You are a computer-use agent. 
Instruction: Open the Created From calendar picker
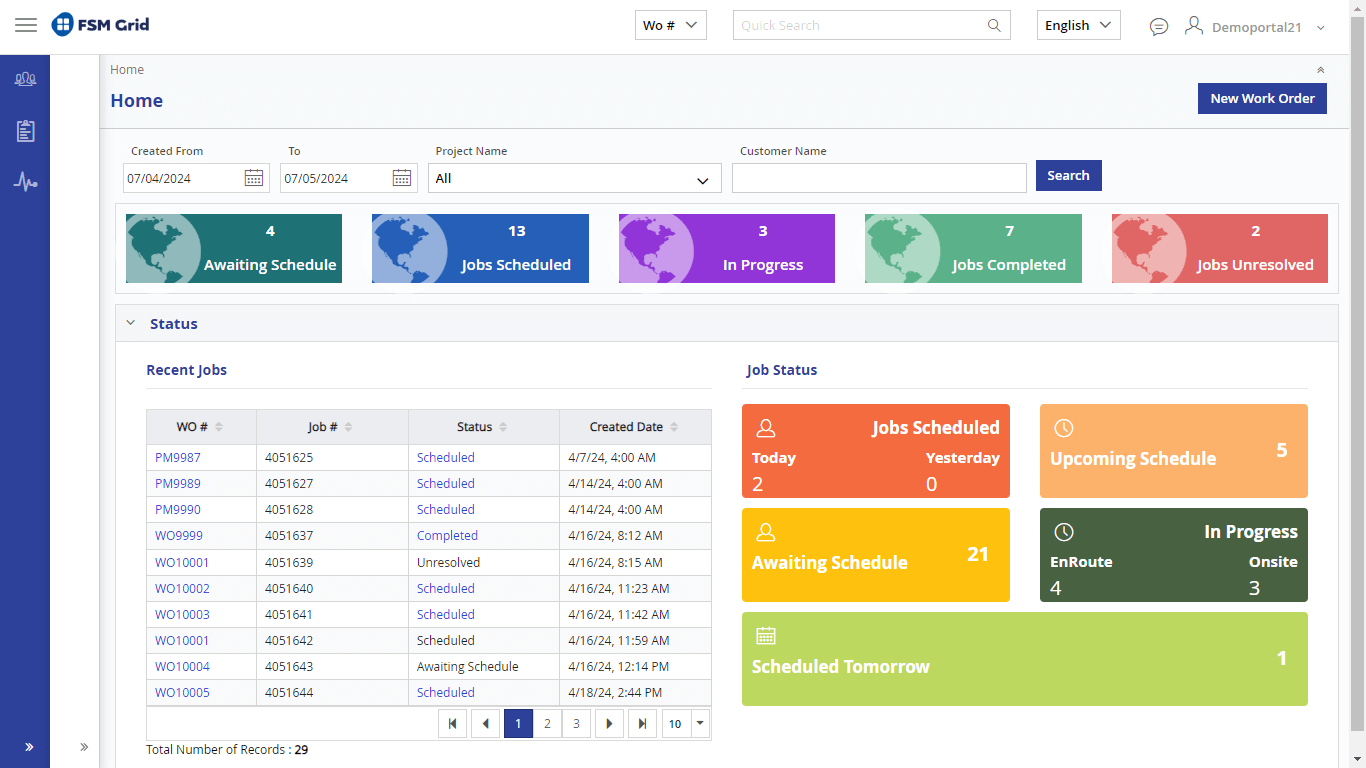(x=254, y=178)
